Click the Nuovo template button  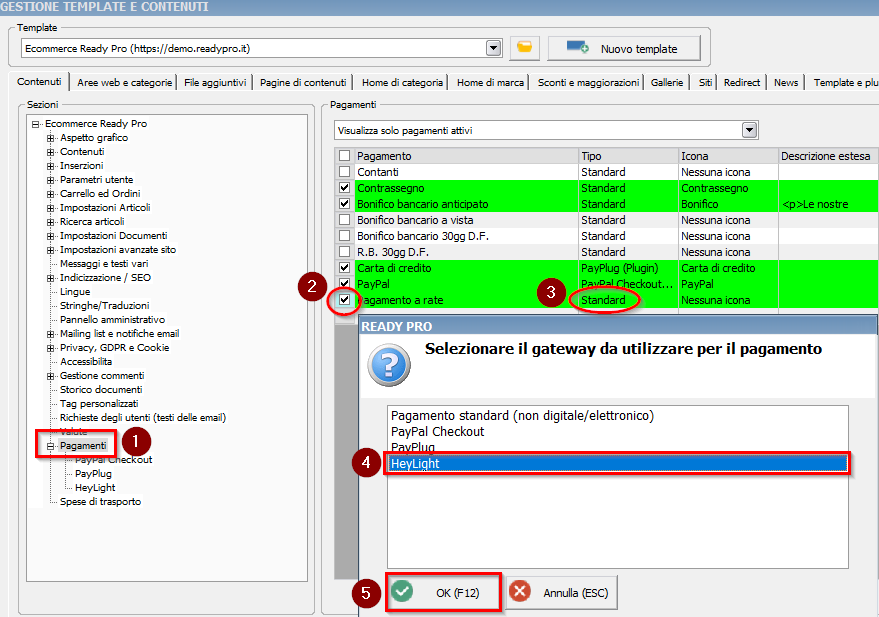(624, 48)
